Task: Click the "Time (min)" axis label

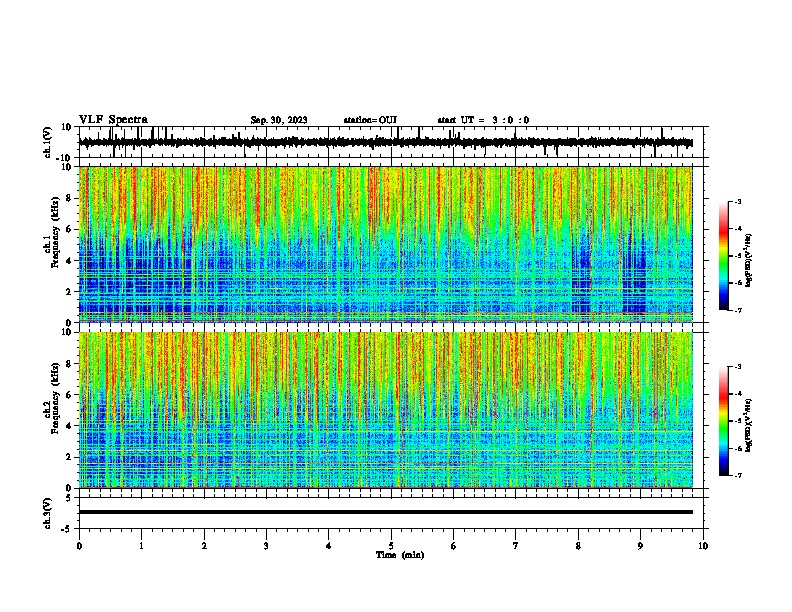Action: click(x=400, y=555)
